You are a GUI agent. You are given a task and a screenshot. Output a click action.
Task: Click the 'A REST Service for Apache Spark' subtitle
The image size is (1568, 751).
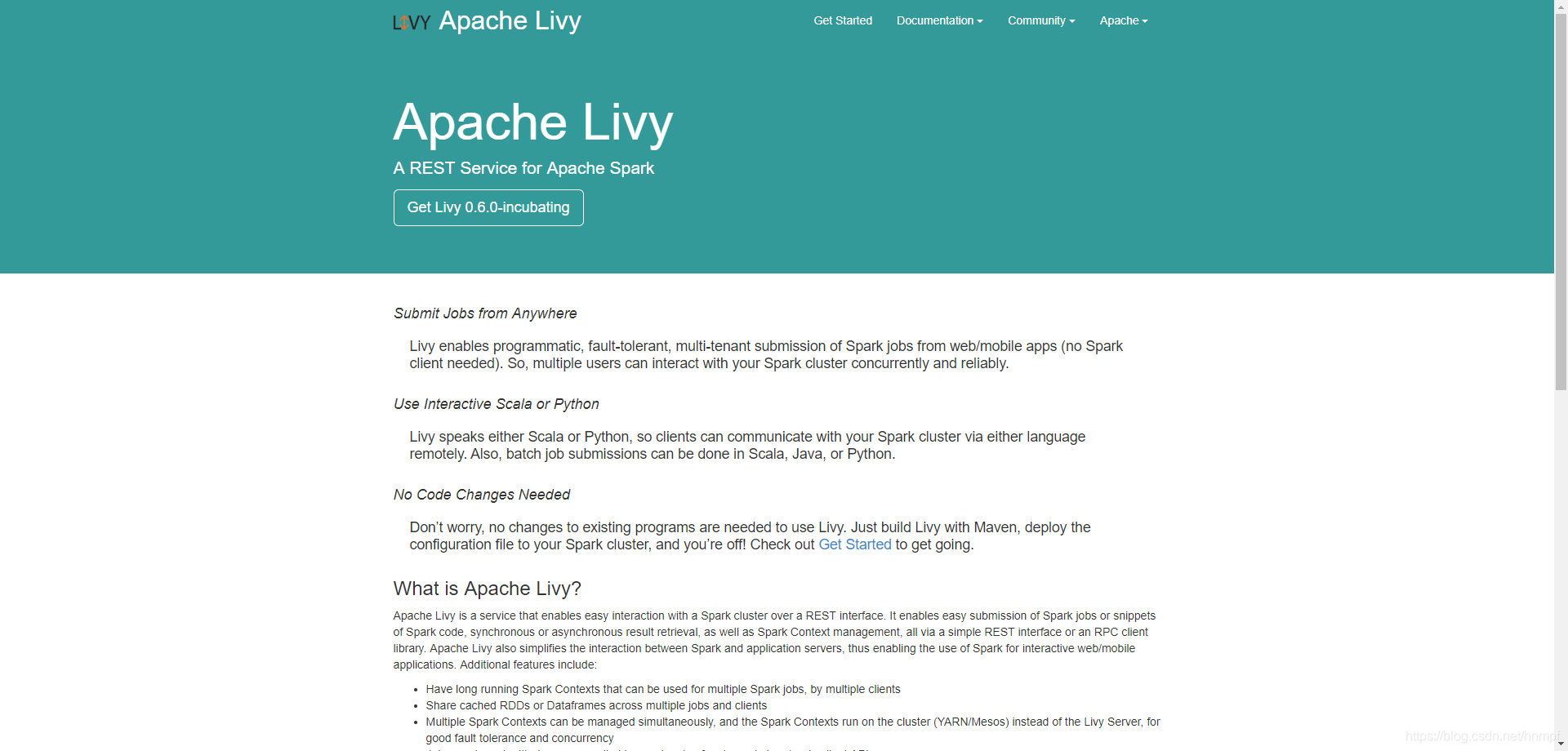coord(523,168)
